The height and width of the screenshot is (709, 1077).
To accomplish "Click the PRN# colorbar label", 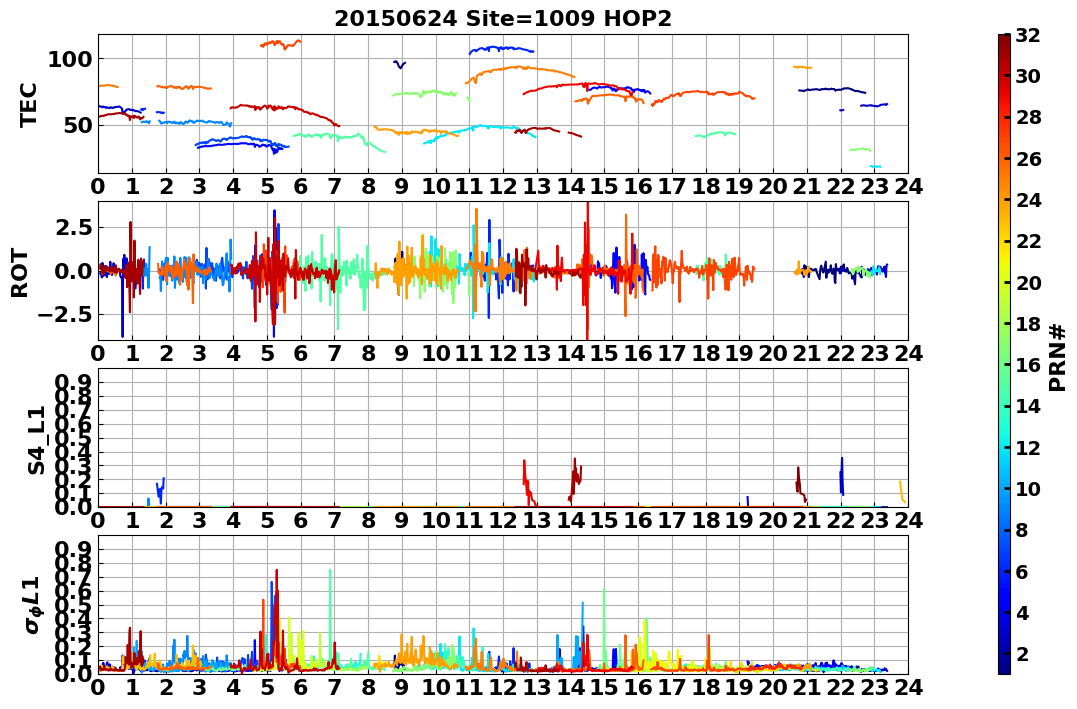I will coord(1058,358).
